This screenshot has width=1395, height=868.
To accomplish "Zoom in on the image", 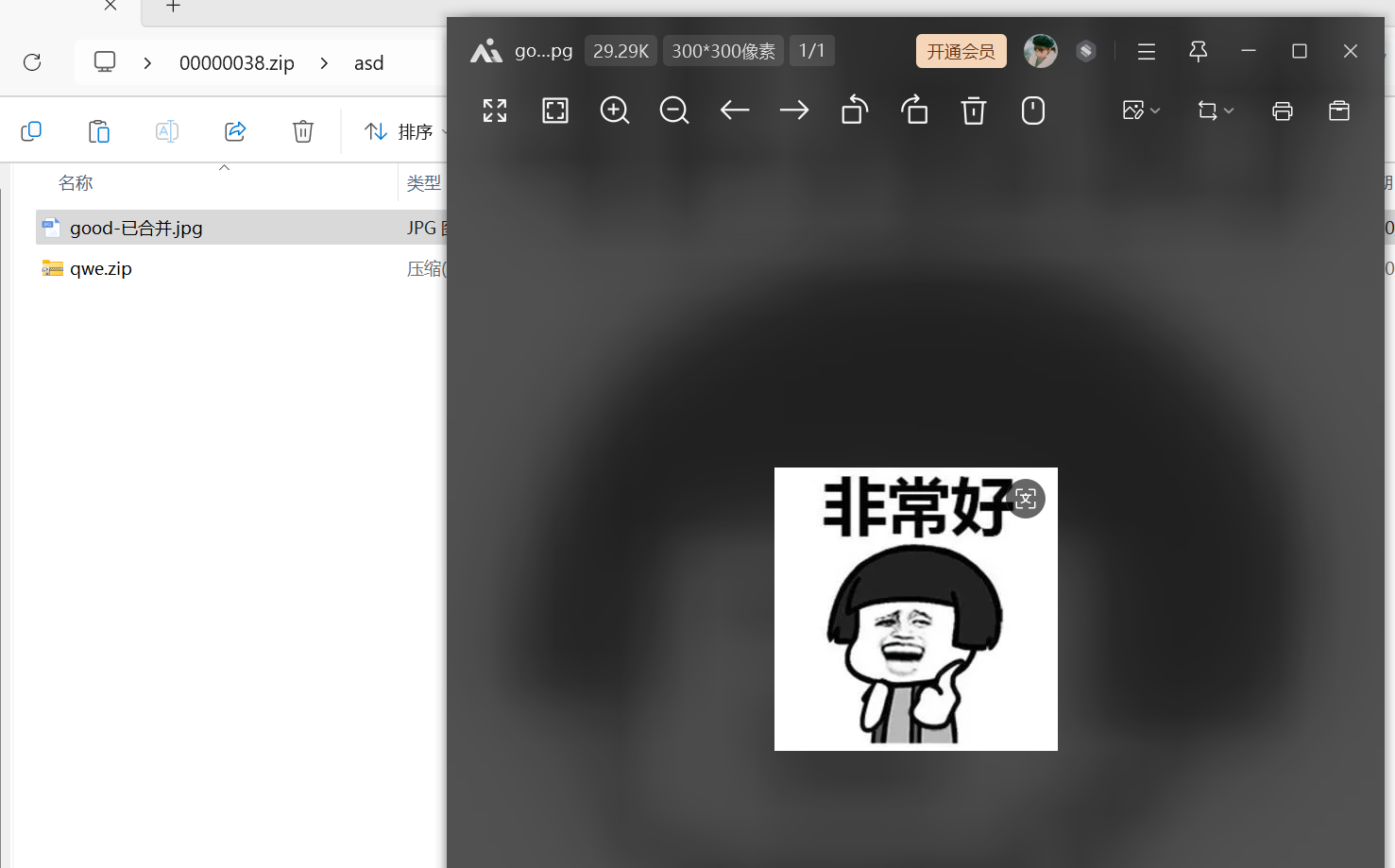I will coord(615,111).
